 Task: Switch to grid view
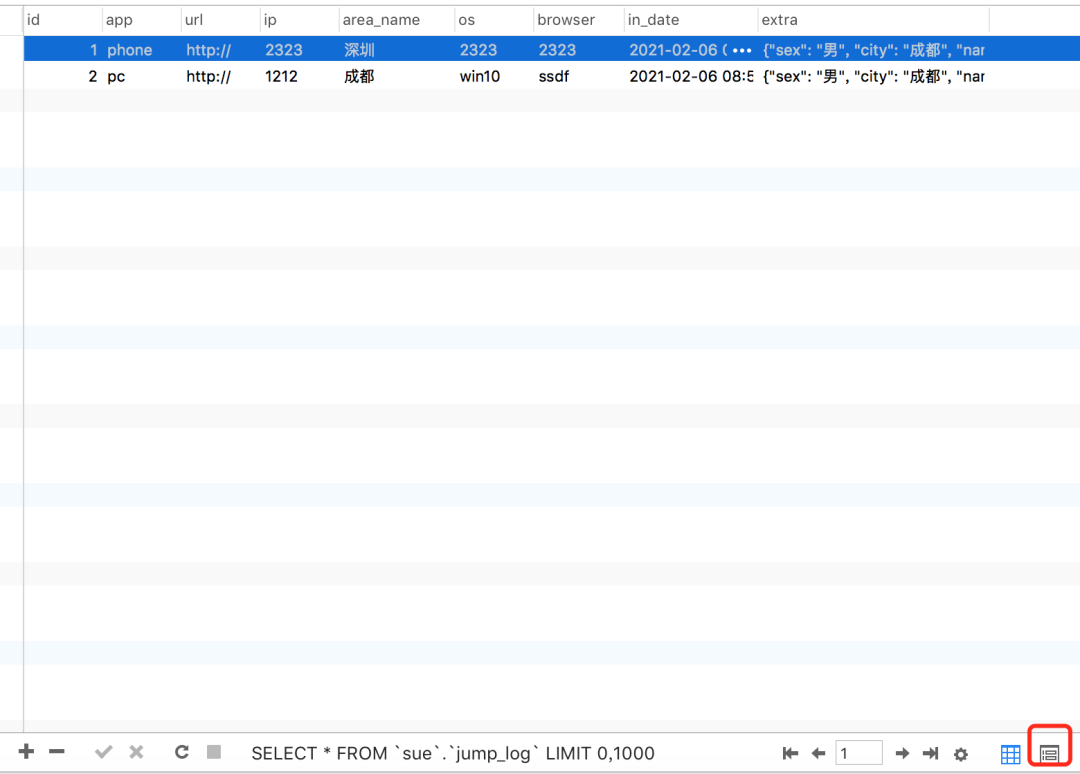pyautogui.click(x=1010, y=753)
